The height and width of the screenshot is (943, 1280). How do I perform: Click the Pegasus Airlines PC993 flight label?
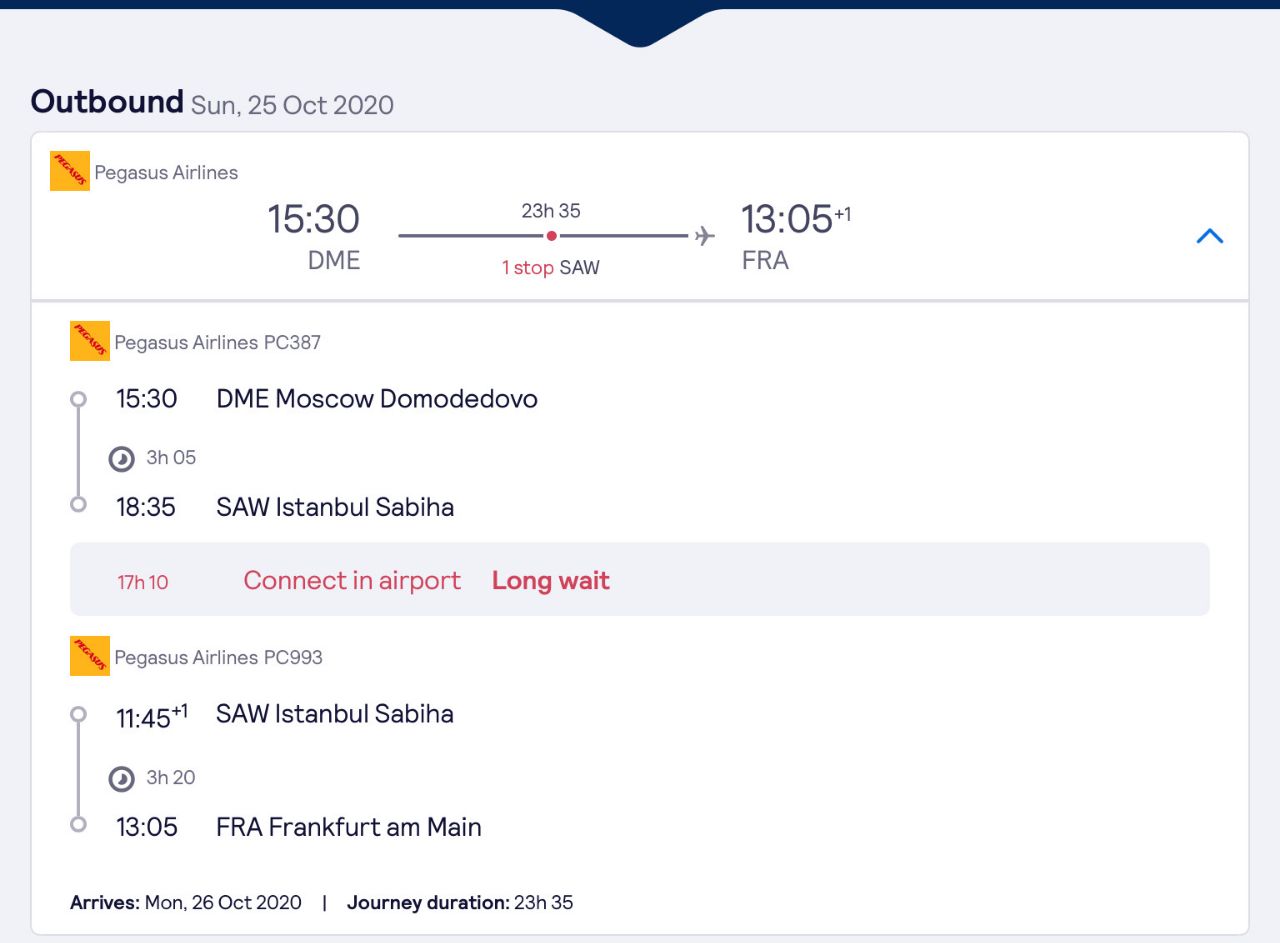(x=219, y=657)
